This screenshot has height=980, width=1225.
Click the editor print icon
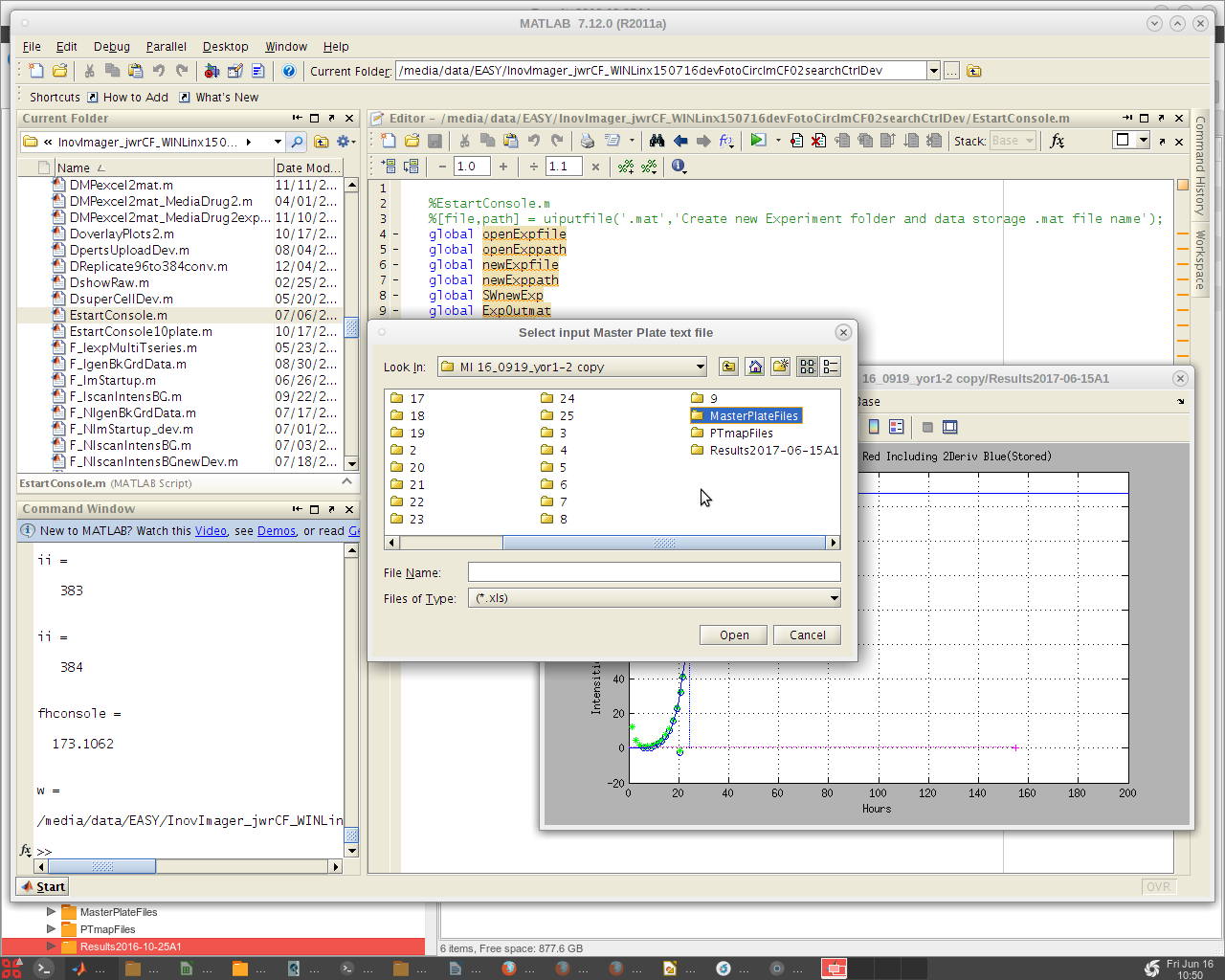[x=588, y=141]
